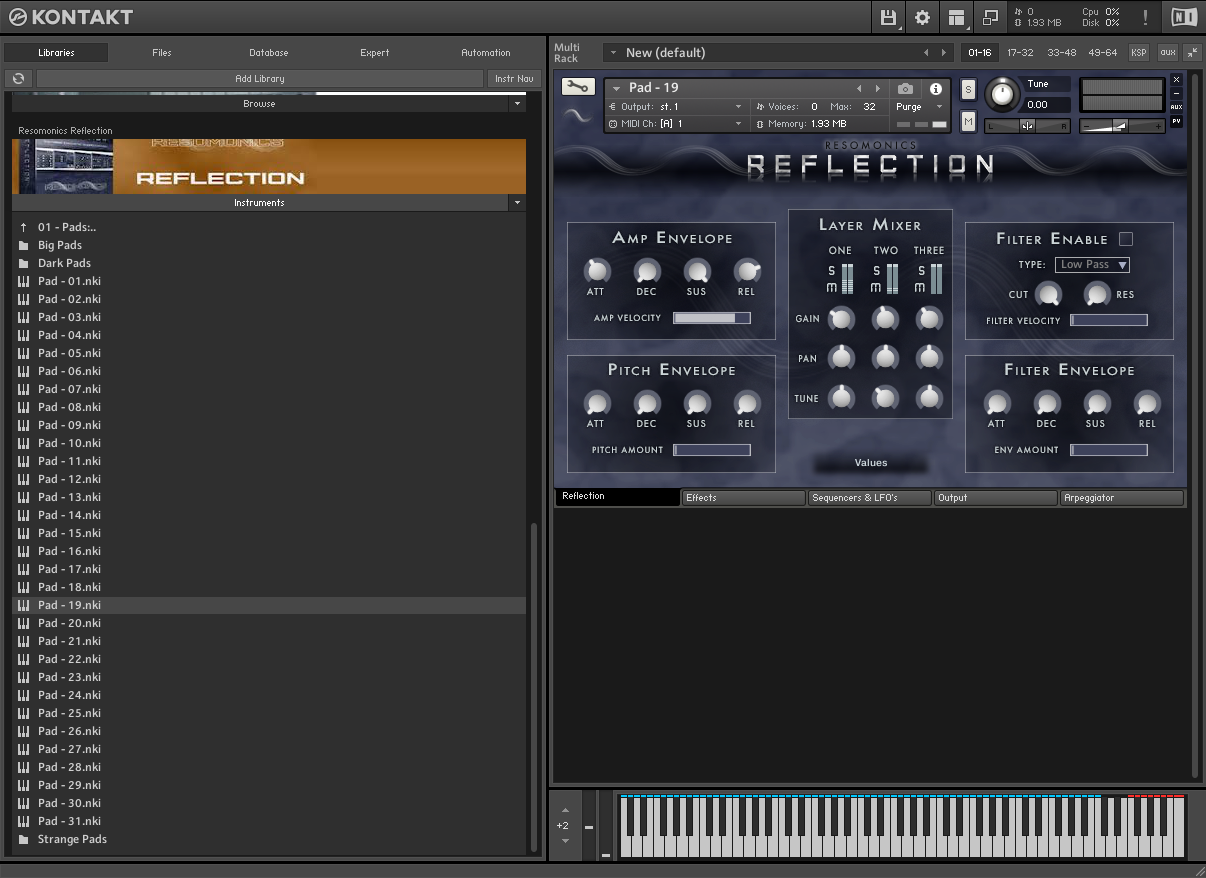1206x878 pixels.
Task: Open the Pad - 19 instrument name dropdown arrow
Action: (617, 88)
